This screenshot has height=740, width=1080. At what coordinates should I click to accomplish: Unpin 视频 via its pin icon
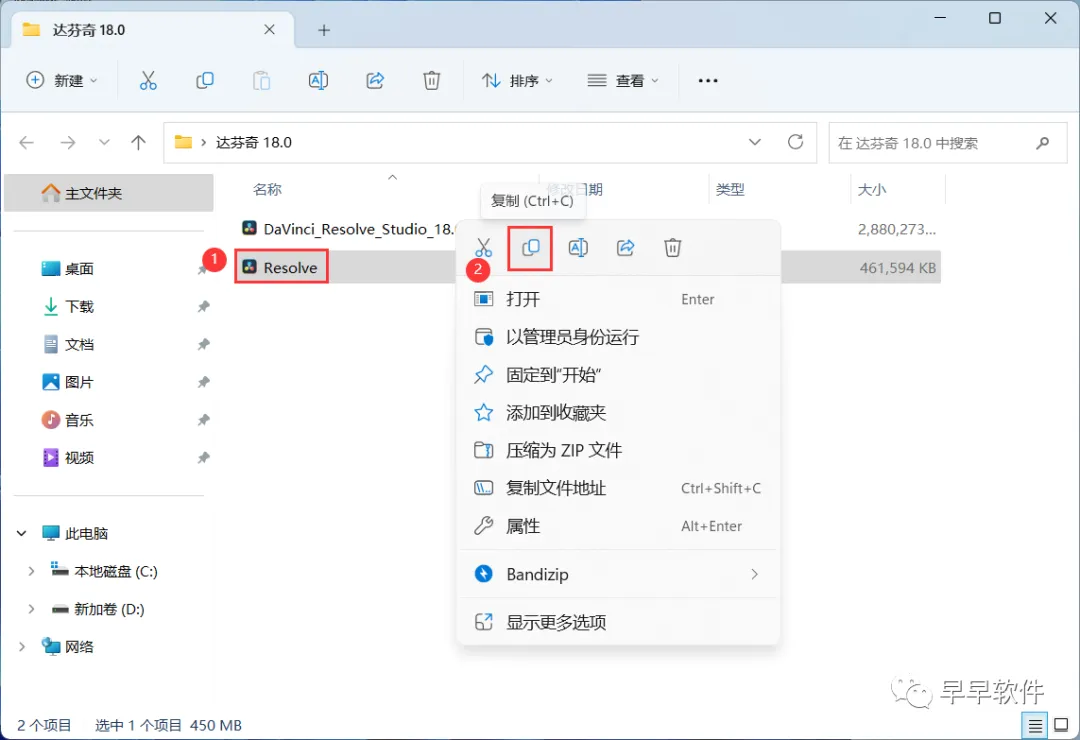click(203, 458)
